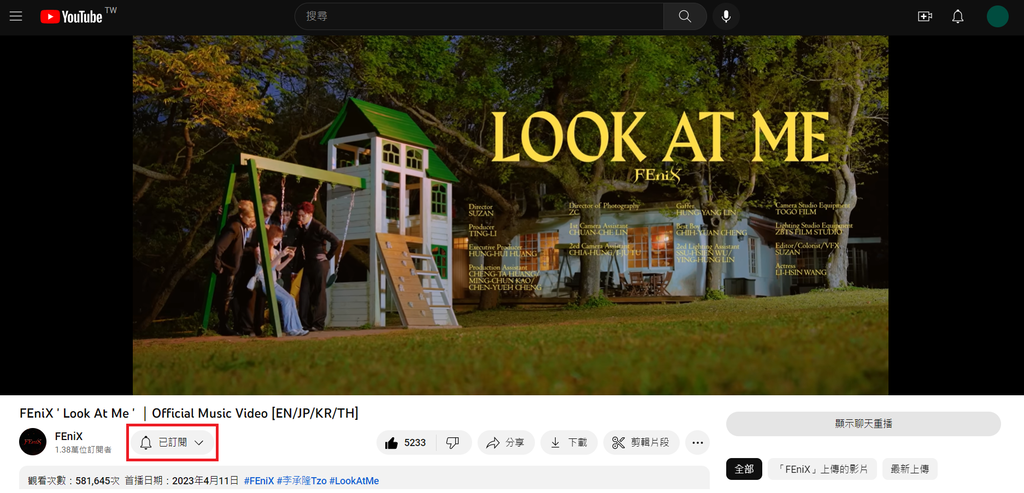Screen dimensions: 1024x493
Task: Open the #FEniX hashtag link
Action: point(259,481)
